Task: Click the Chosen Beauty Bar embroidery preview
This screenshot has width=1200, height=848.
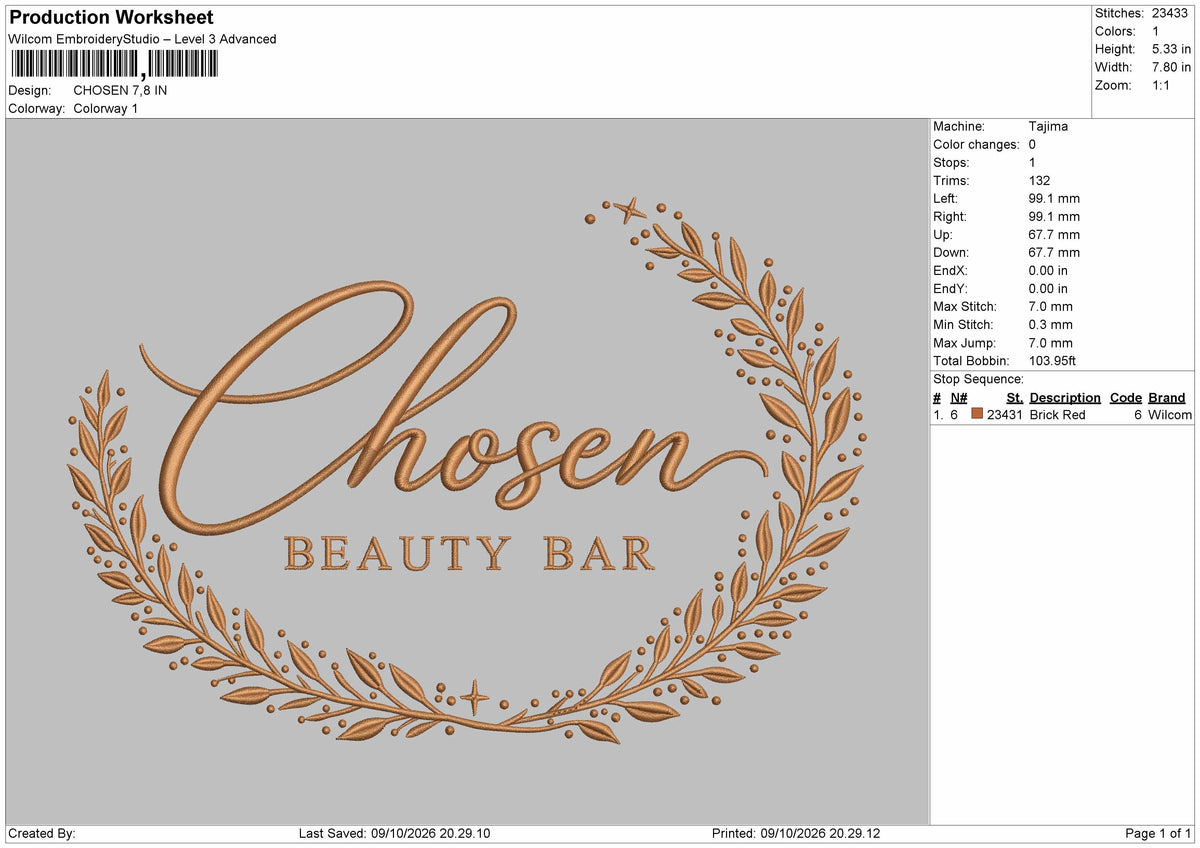Action: tap(467, 472)
